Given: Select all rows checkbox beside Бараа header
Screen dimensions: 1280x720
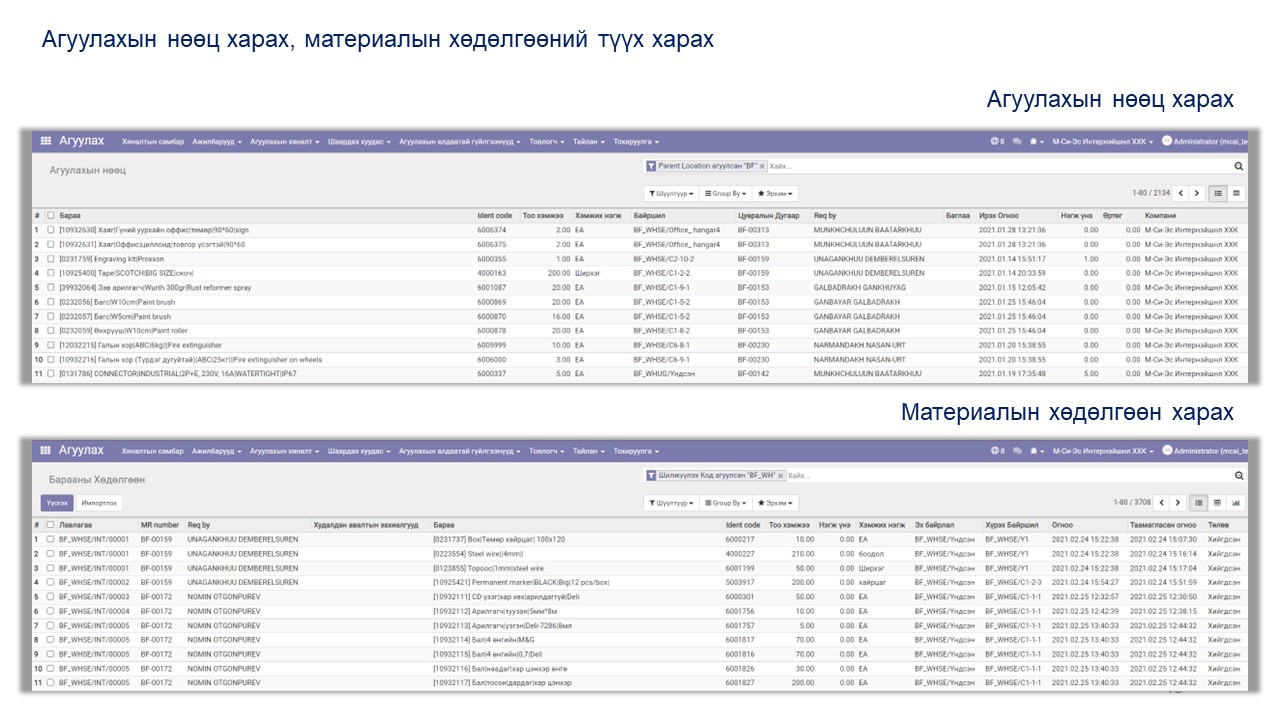Looking at the screenshot, I should [x=51, y=215].
